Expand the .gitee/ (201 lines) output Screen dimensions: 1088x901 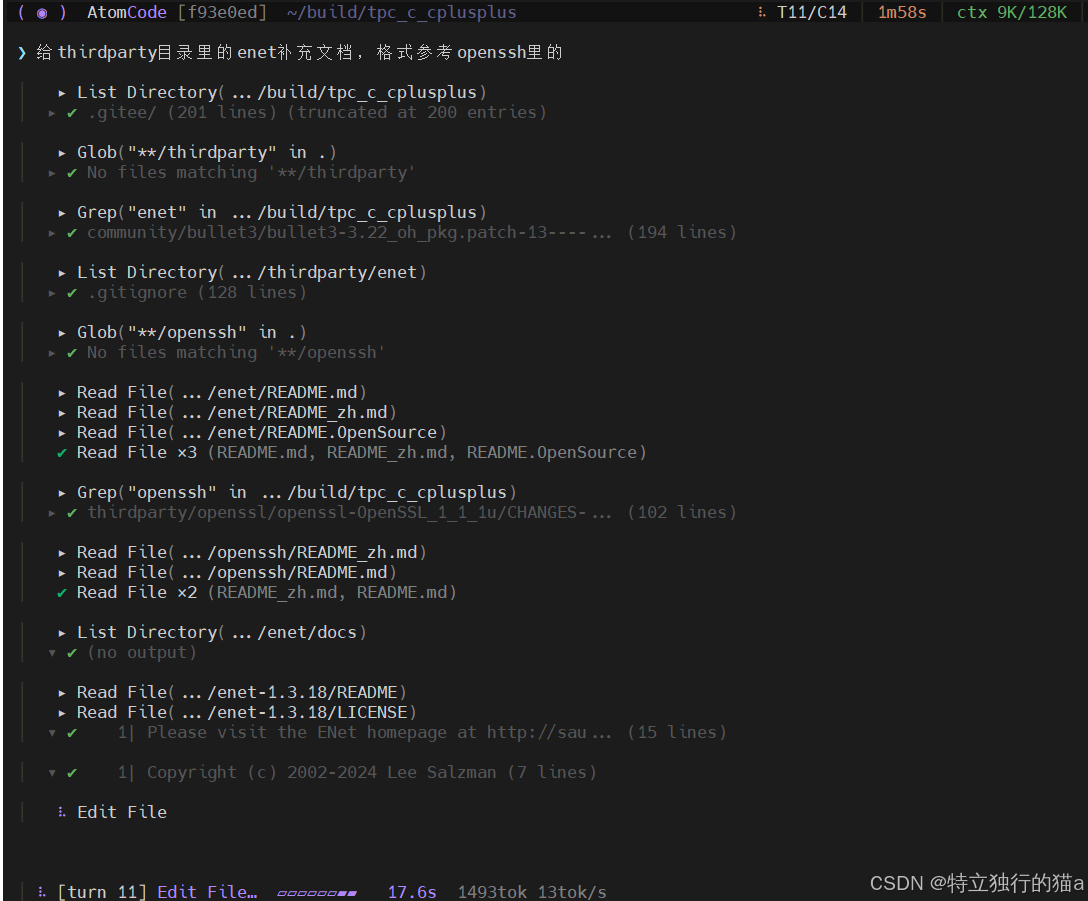52,113
